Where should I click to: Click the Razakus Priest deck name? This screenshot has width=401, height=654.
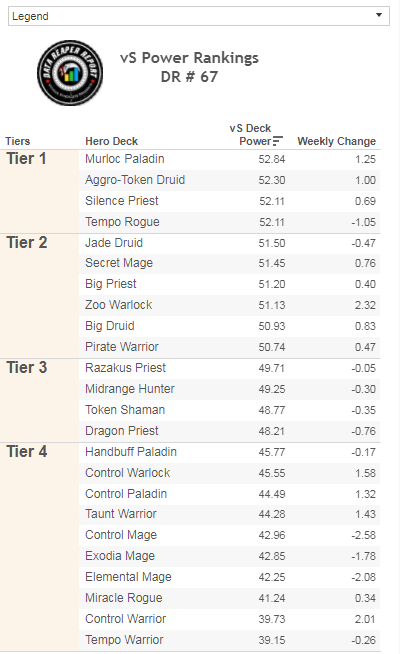coord(125,368)
